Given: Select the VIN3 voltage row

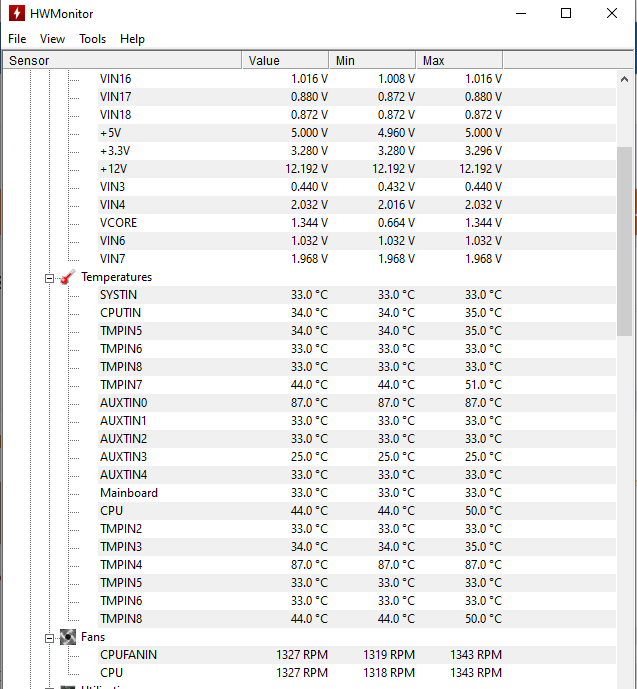Looking at the screenshot, I should [357, 187].
